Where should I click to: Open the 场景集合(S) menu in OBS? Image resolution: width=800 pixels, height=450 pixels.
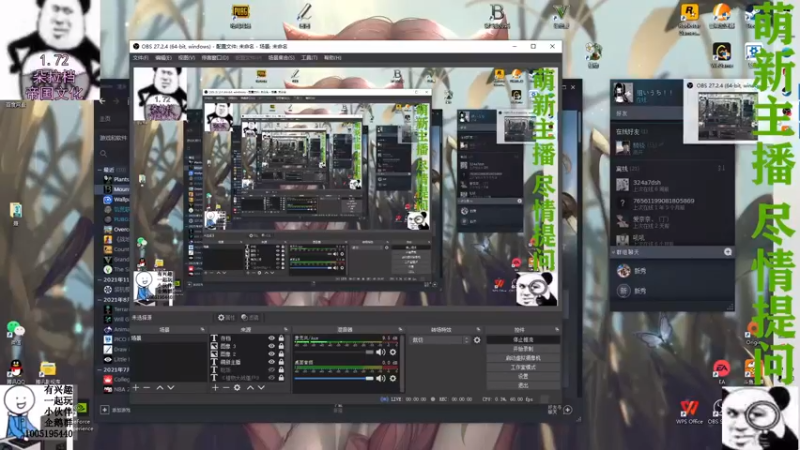point(281,58)
